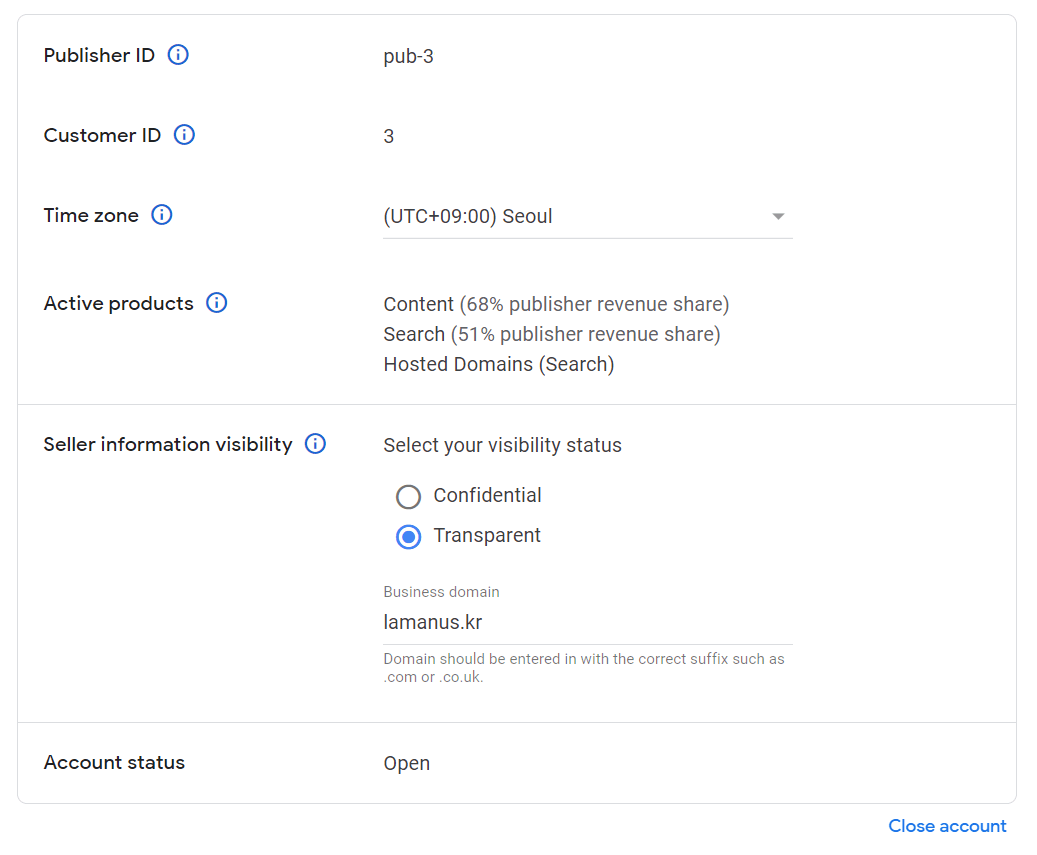Viewport: 1037px width, 855px height.
Task: Click the Search 51% revenue share line
Action: pyautogui.click(x=551, y=334)
